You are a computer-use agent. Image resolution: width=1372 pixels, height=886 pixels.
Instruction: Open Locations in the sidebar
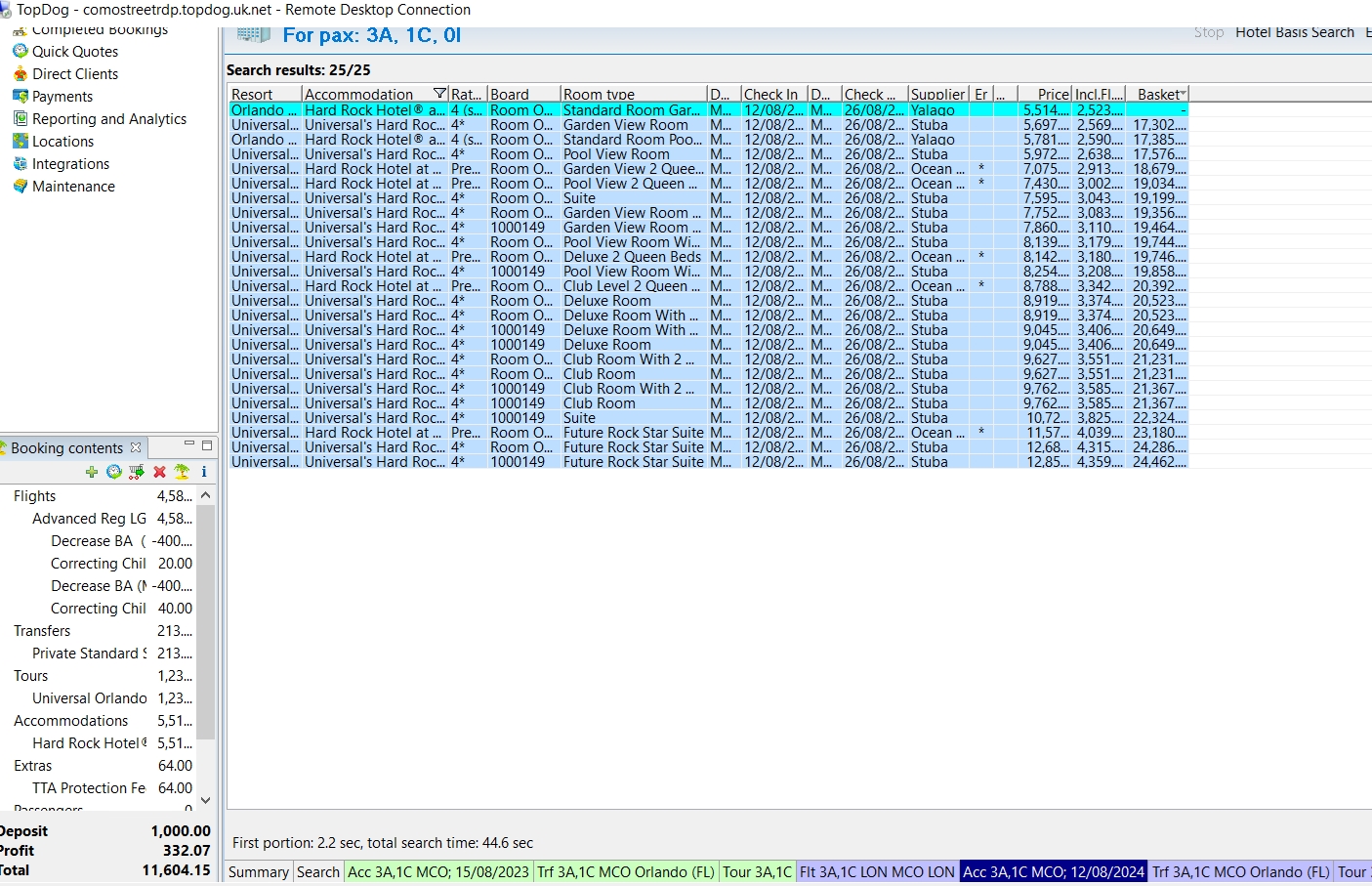[x=63, y=141]
